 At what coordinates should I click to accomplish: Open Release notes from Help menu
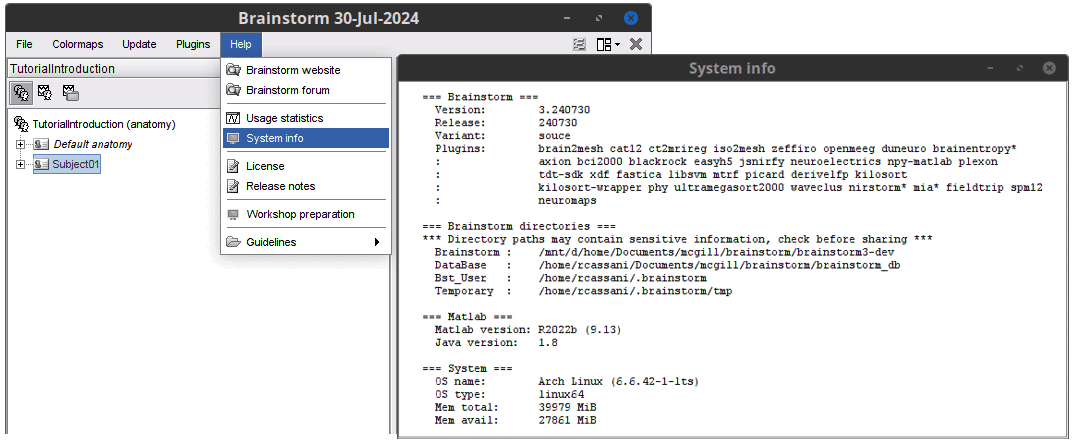click(x=280, y=186)
